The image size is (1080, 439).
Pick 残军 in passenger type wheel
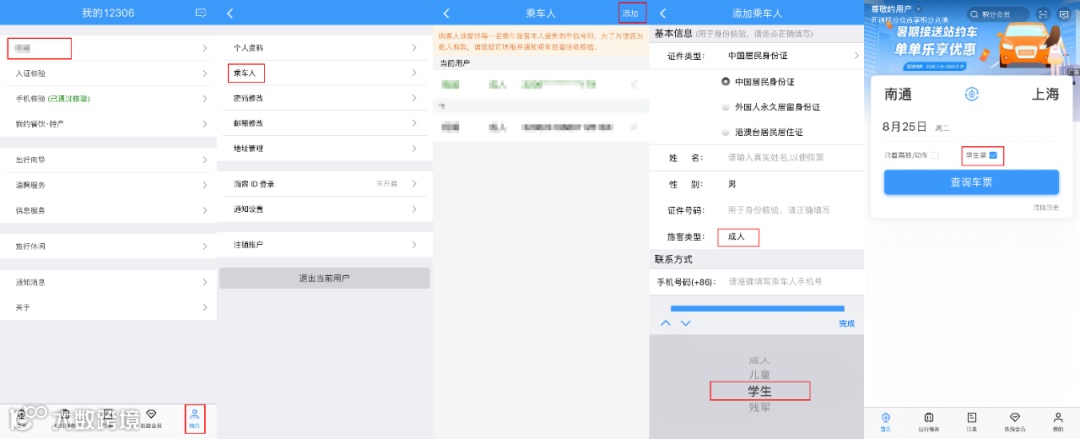760,407
